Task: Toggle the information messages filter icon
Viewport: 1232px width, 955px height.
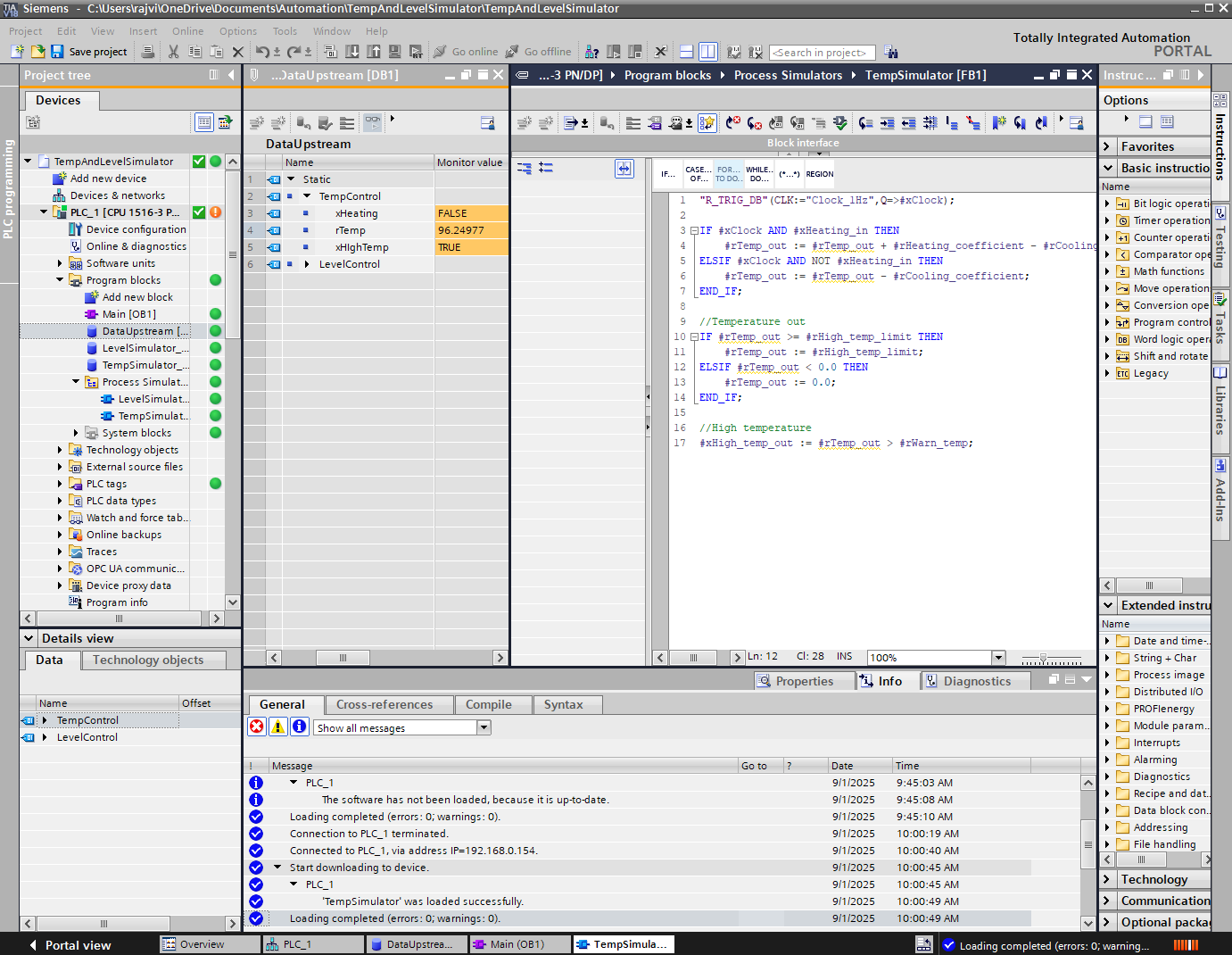Action: pyautogui.click(x=300, y=727)
